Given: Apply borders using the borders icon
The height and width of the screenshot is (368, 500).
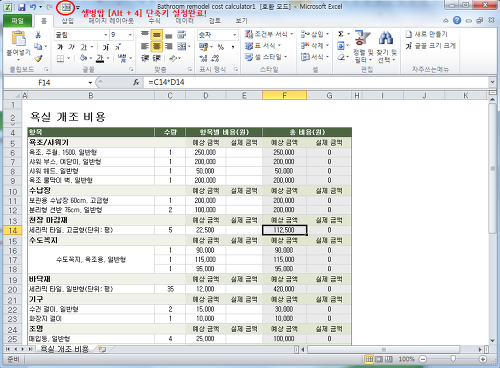Looking at the screenshot, I should pyautogui.click(x=60, y=59).
